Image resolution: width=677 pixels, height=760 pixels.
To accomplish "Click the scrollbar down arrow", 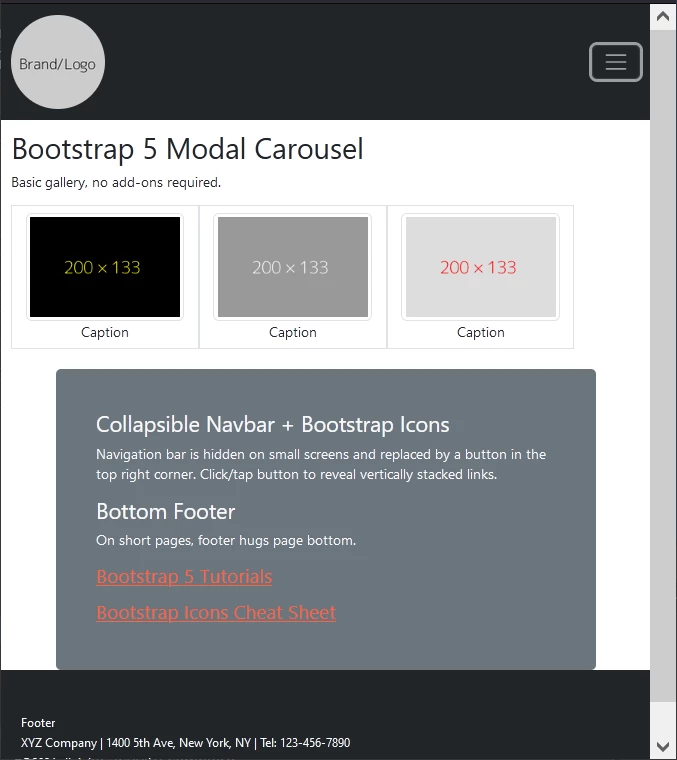I will (x=663, y=746).
